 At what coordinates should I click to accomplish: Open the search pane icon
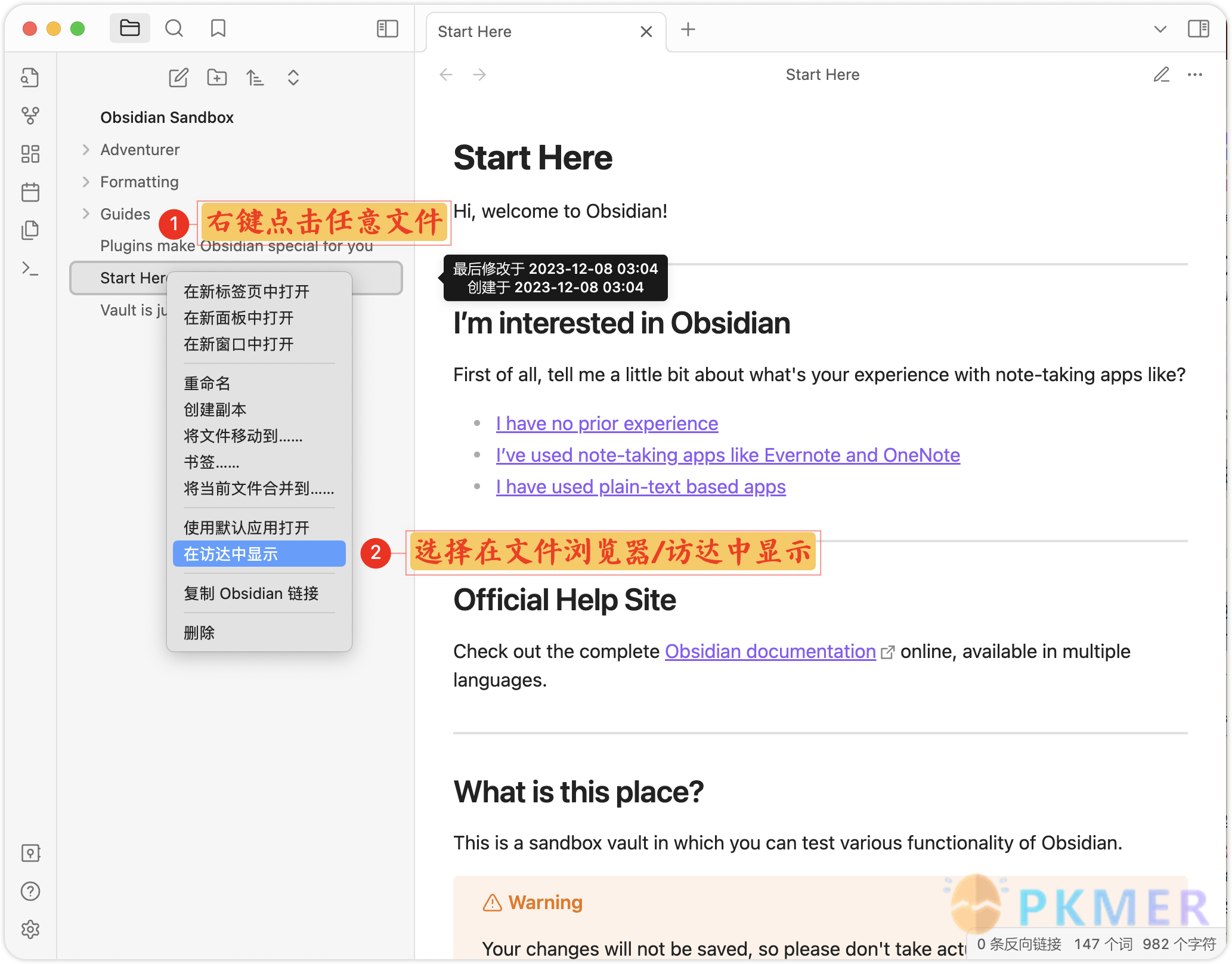(x=174, y=29)
